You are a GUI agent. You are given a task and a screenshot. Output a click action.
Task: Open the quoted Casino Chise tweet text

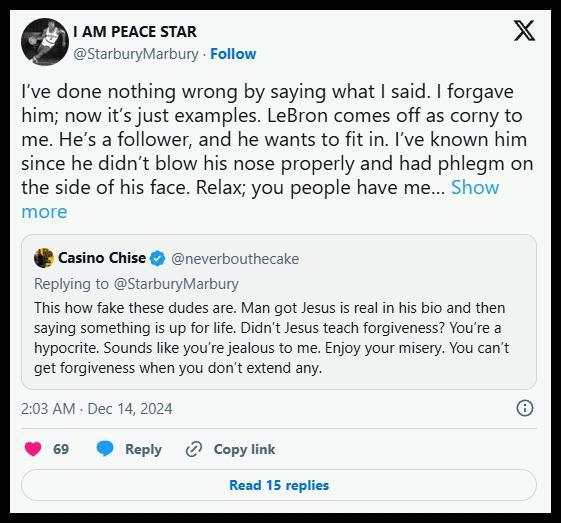tap(271, 338)
